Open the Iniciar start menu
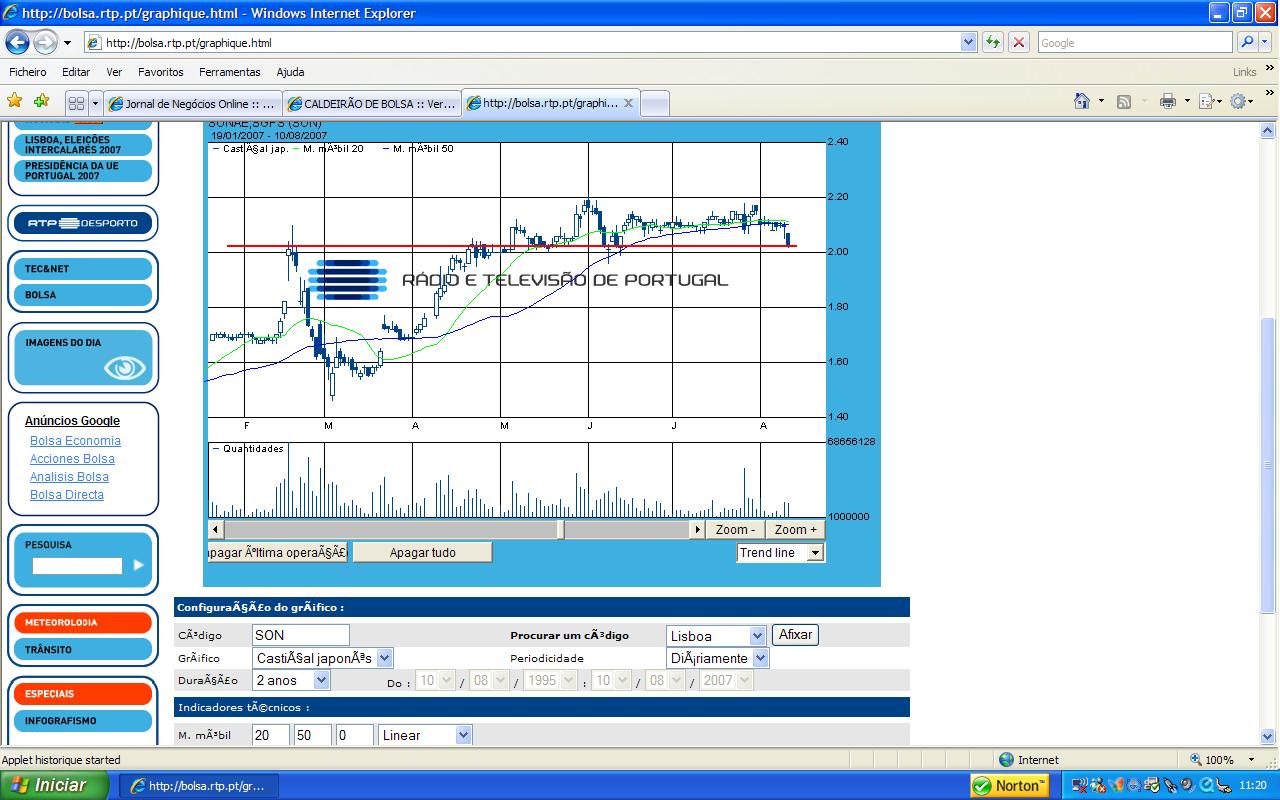 pos(54,785)
